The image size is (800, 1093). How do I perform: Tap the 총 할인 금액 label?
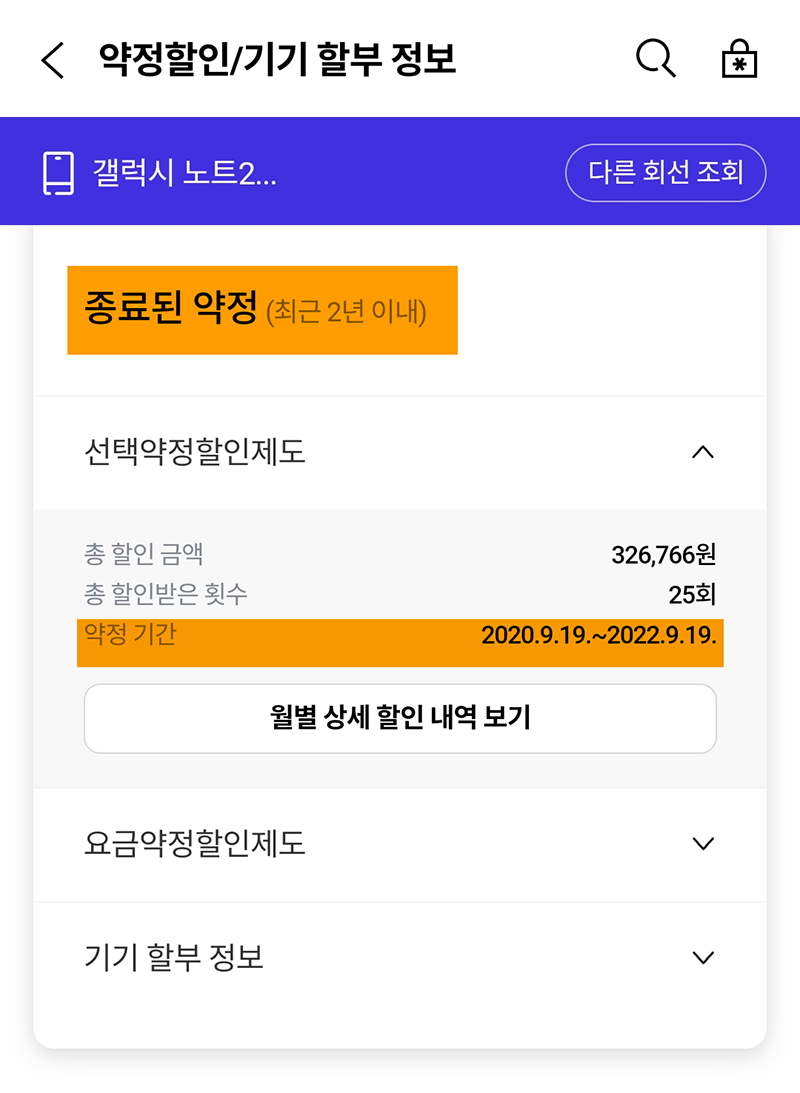click(144, 554)
